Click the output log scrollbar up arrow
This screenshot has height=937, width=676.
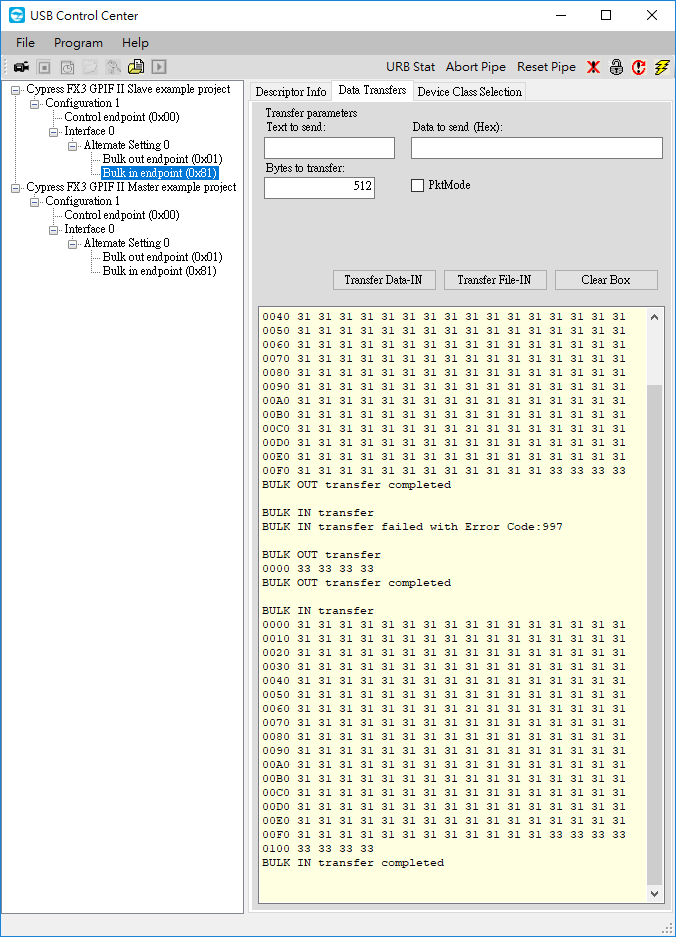(654, 317)
